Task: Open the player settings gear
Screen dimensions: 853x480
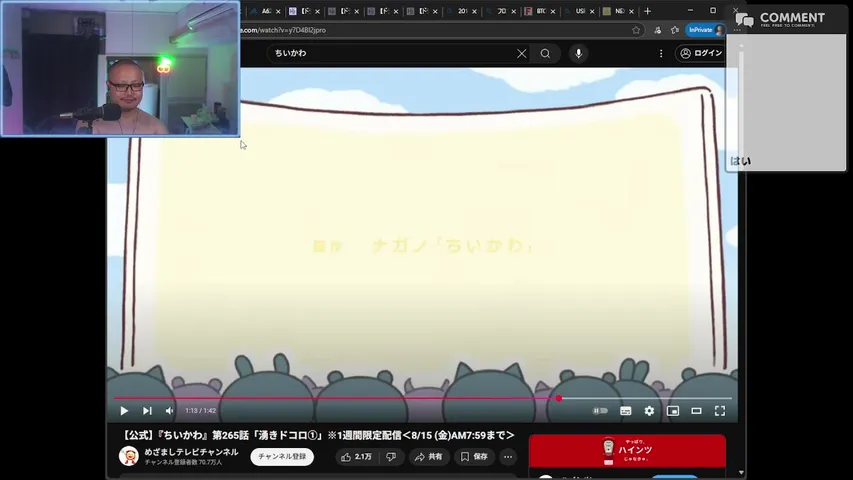Action: (x=649, y=411)
